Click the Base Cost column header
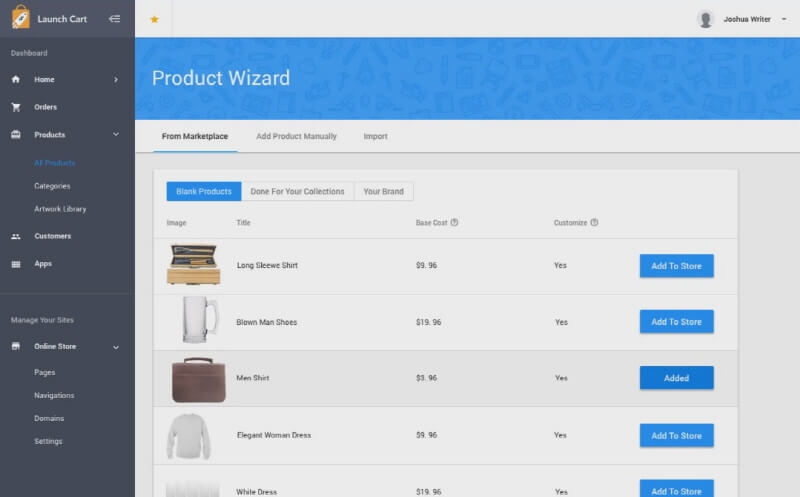This screenshot has height=497, width=800. pos(432,222)
